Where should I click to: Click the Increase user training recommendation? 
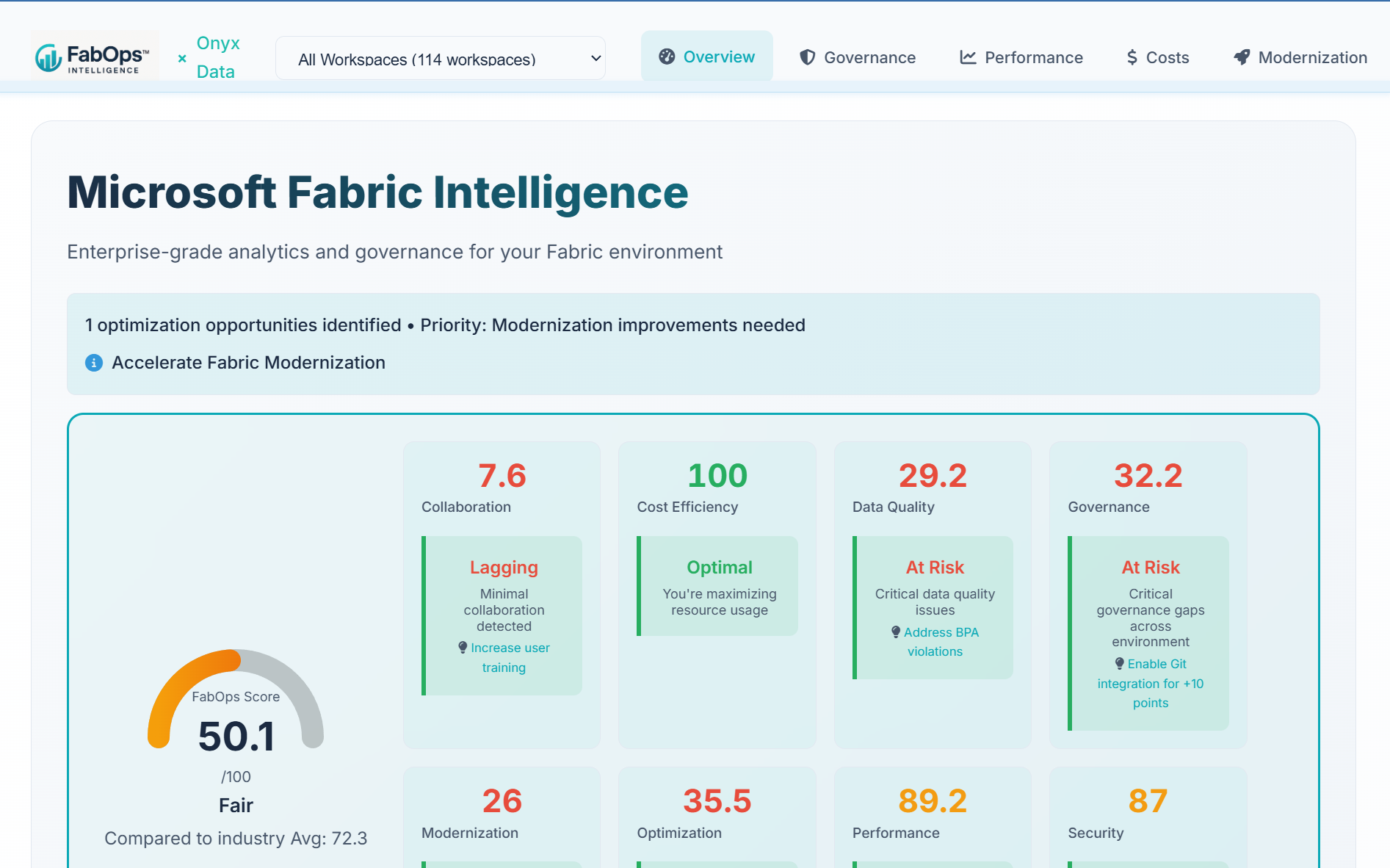click(x=504, y=658)
